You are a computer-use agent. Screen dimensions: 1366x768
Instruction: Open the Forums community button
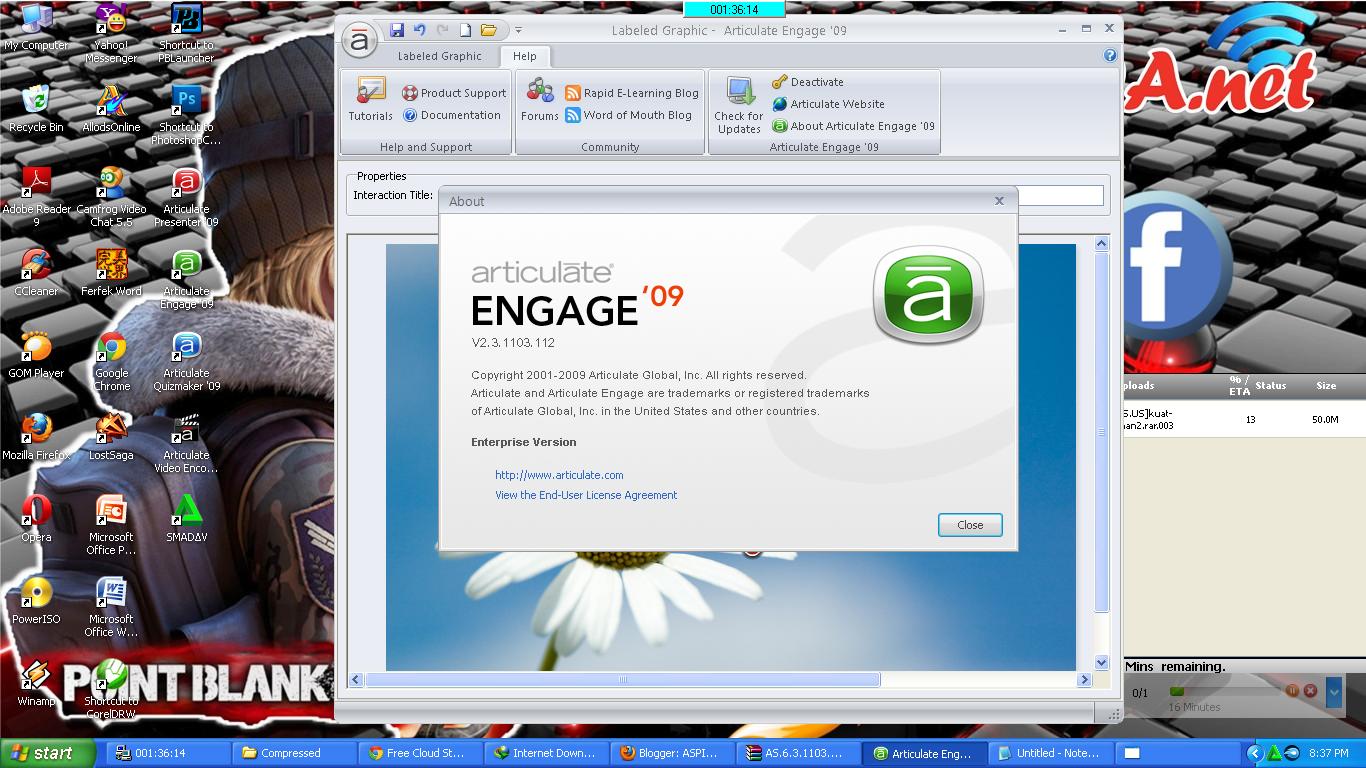point(540,99)
